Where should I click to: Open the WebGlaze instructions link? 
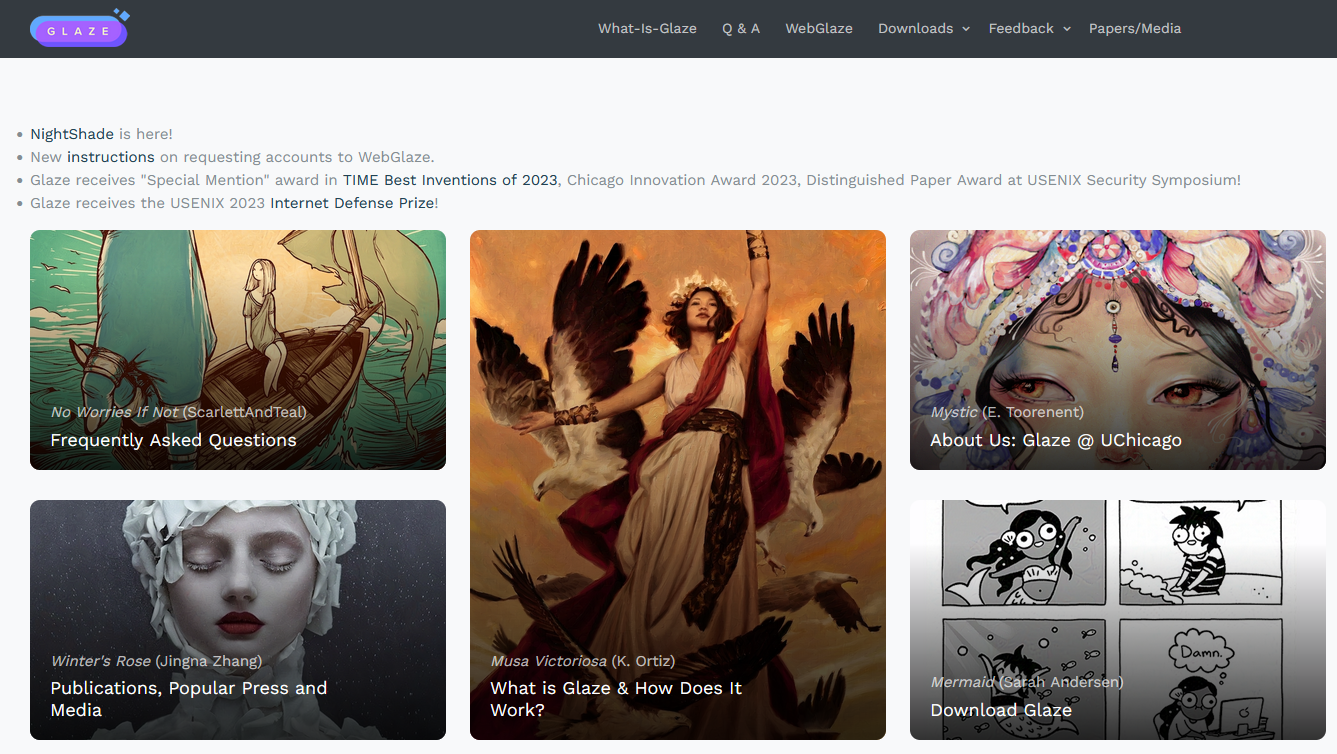(x=111, y=157)
